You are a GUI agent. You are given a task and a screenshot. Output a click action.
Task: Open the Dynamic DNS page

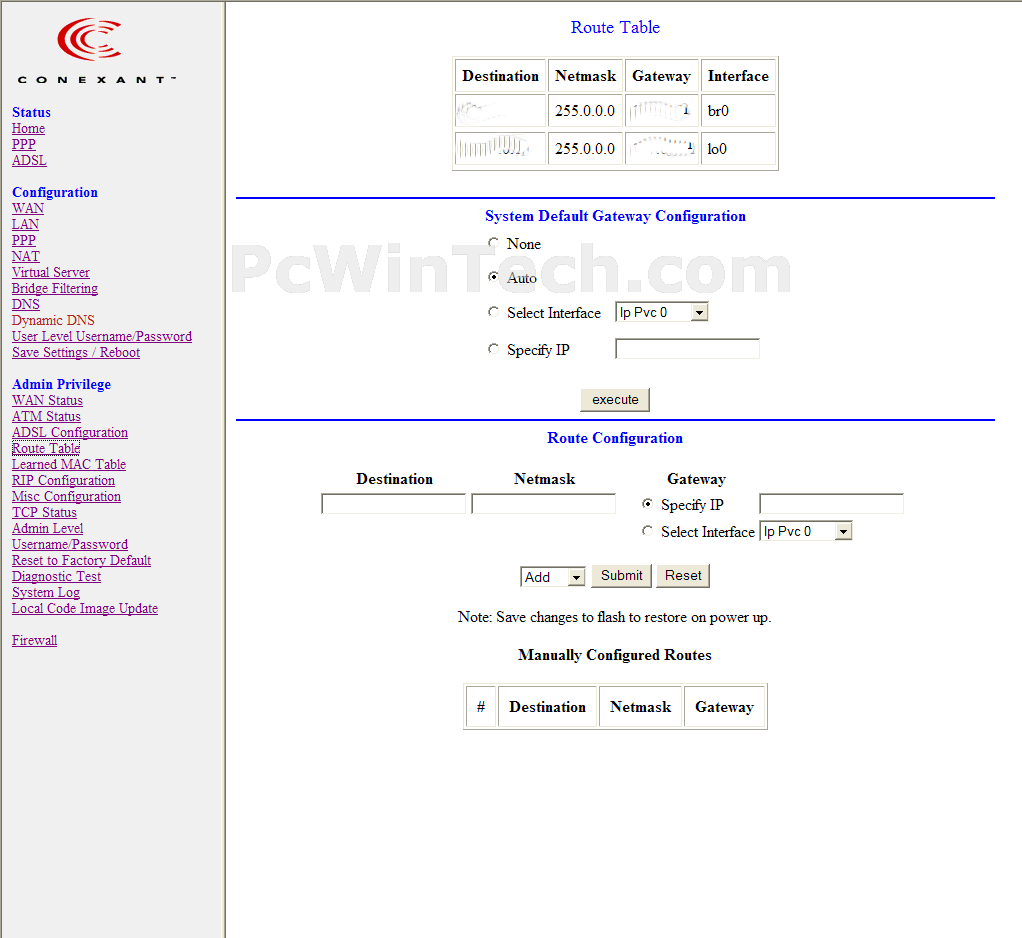(53, 320)
